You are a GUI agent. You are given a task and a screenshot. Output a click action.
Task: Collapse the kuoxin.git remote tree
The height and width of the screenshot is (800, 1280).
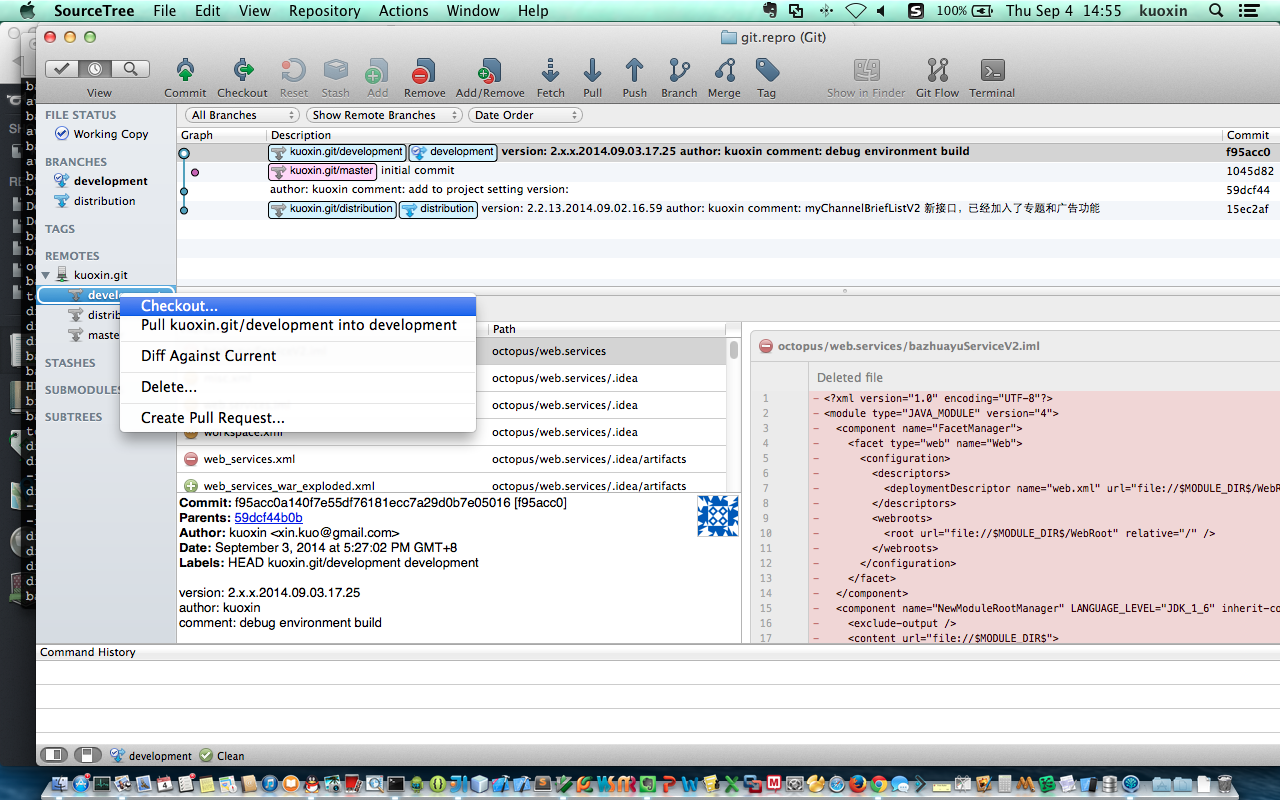point(45,275)
